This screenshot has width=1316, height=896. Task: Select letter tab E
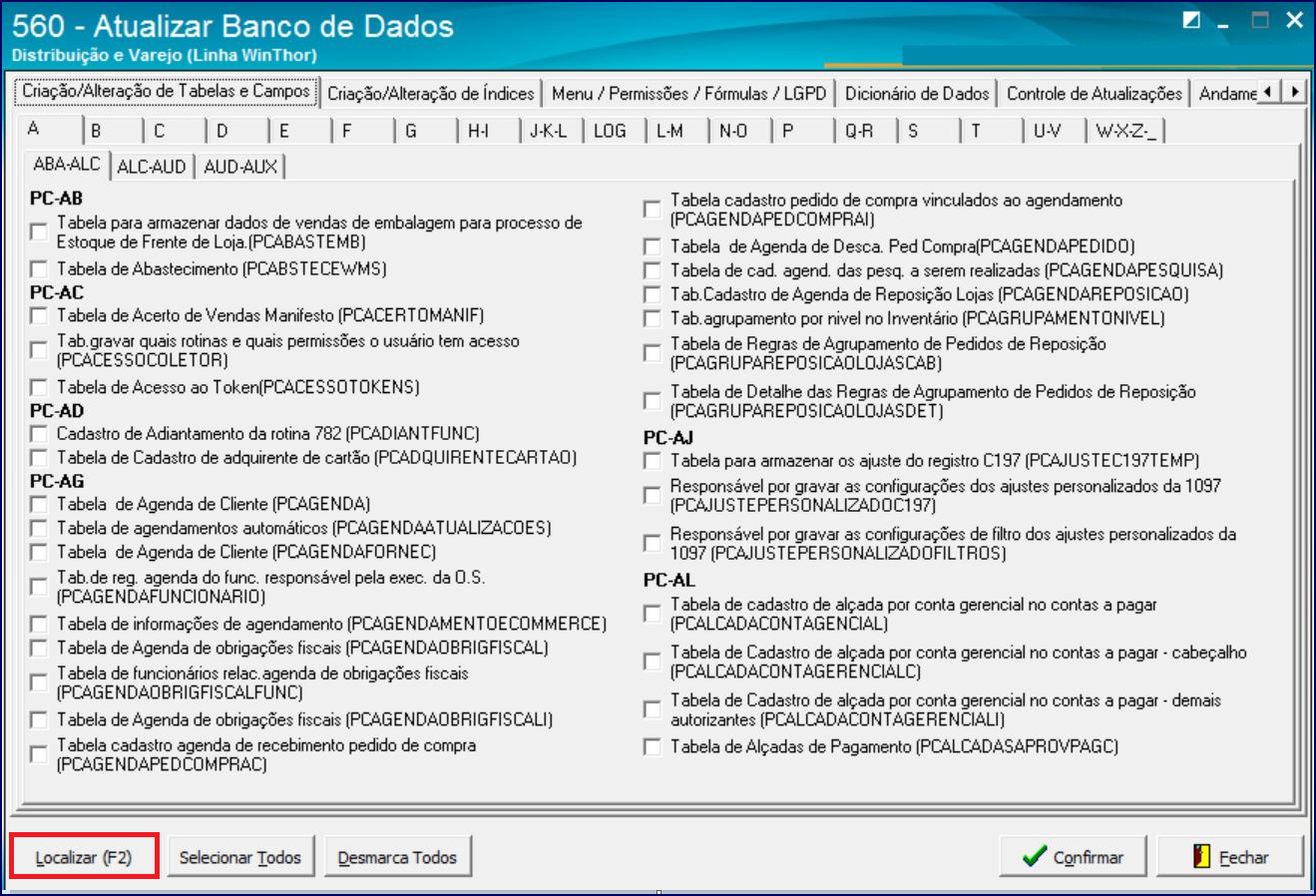[300, 131]
